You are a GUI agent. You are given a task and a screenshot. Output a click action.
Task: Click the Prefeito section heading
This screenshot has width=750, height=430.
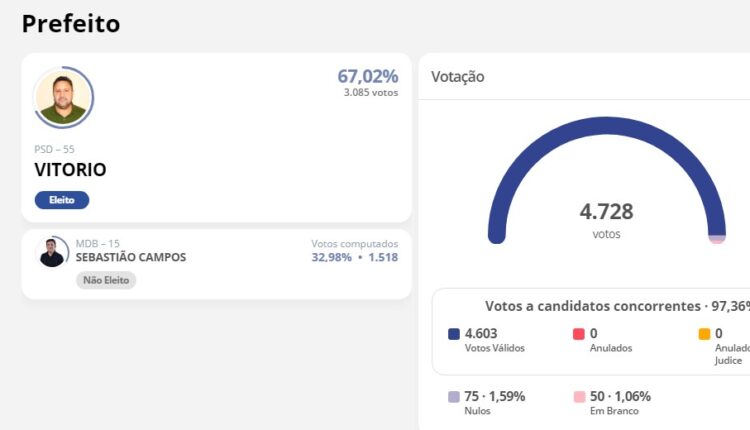[71, 24]
